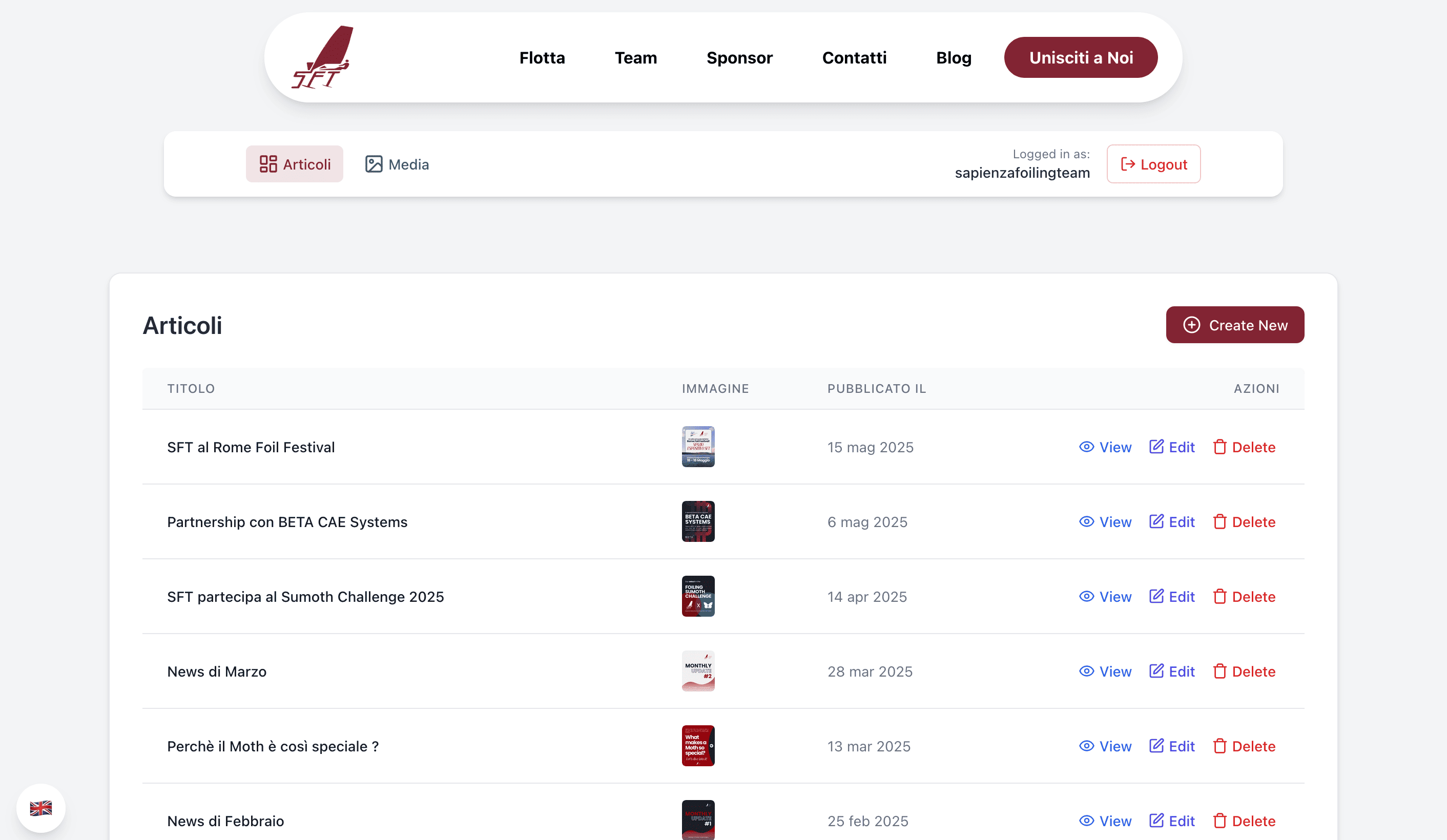1447x840 pixels.
Task: View News di Marzo article
Action: point(1105,671)
